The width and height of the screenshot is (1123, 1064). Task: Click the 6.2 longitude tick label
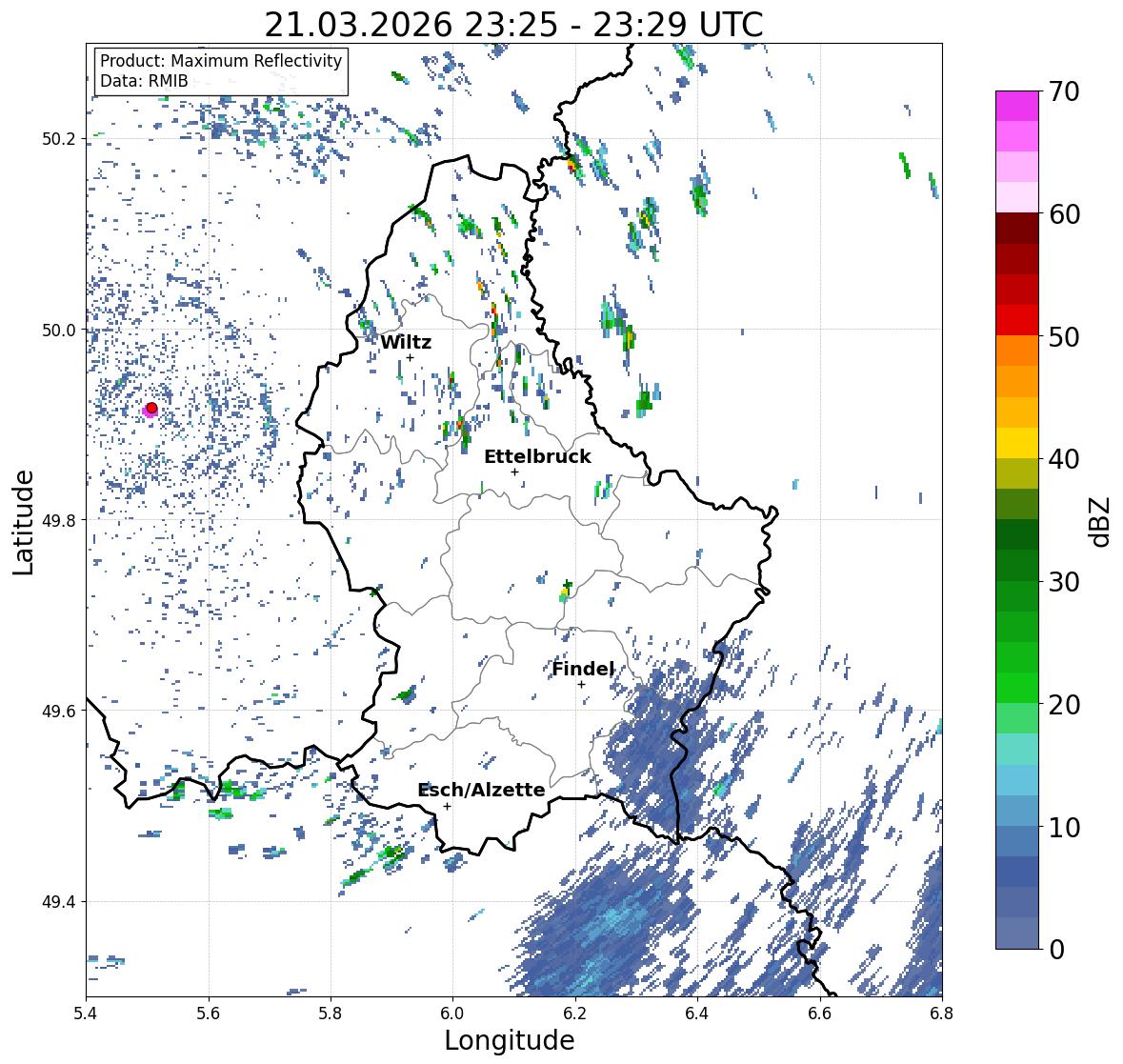(x=575, y=1013)
